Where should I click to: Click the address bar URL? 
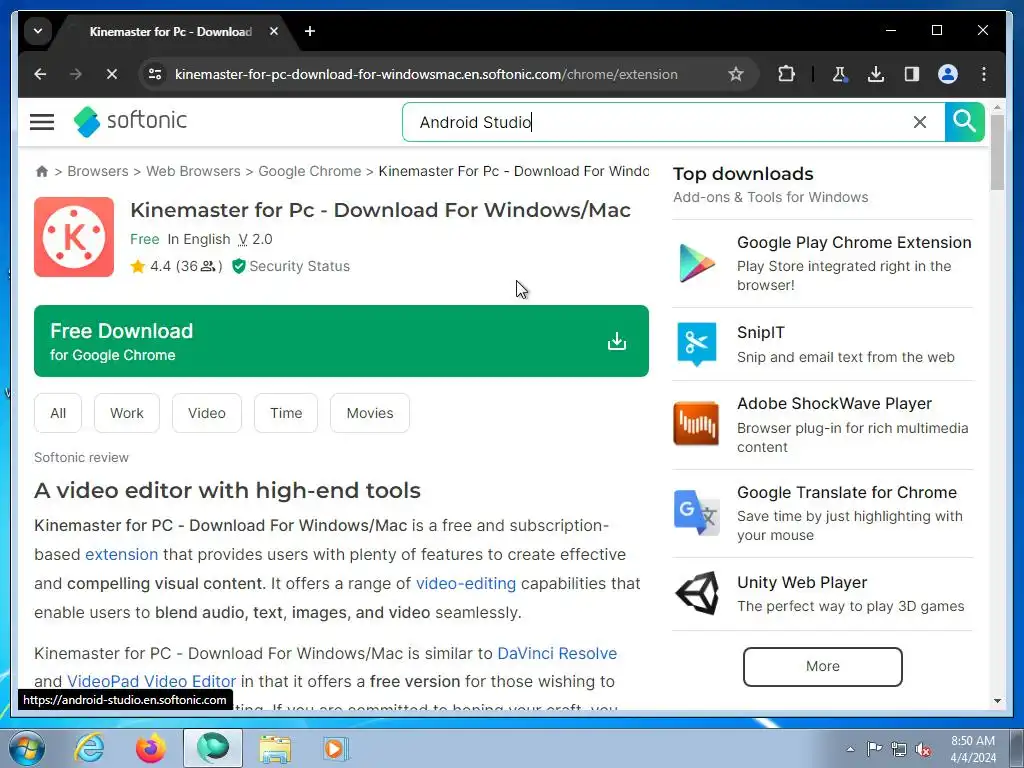point(426,74)
